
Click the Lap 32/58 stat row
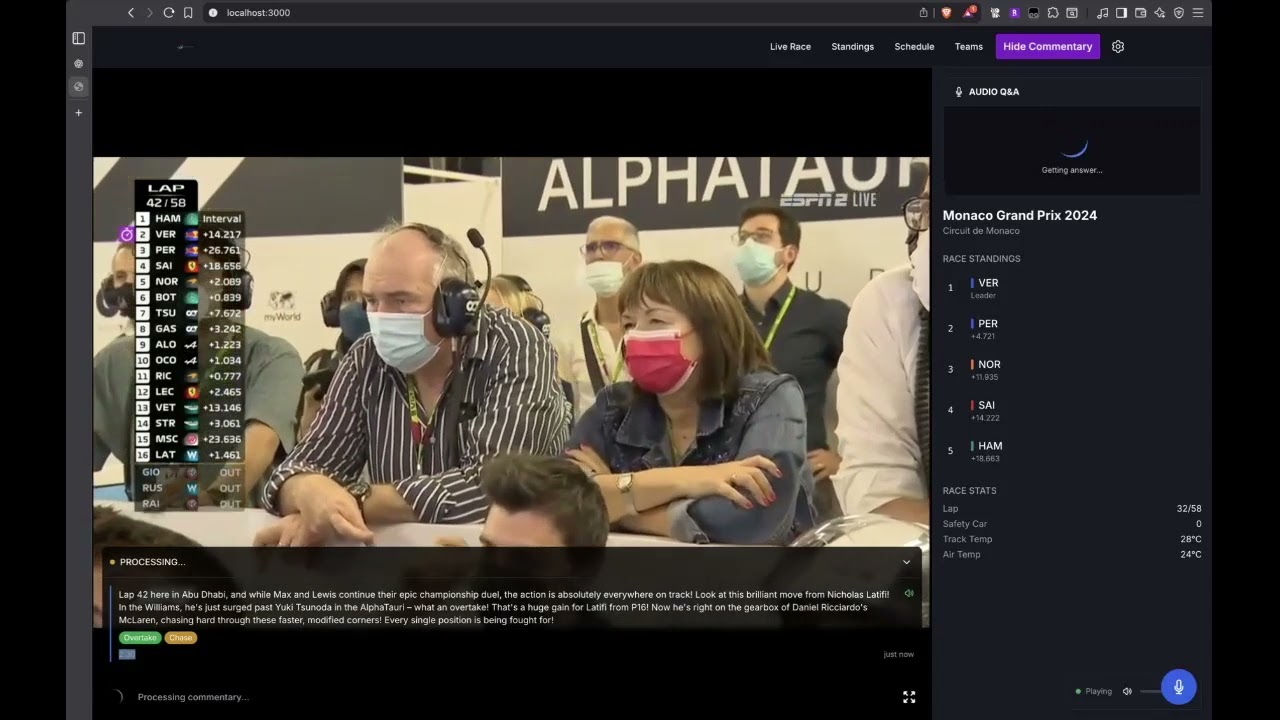(x=1072, y=509)
